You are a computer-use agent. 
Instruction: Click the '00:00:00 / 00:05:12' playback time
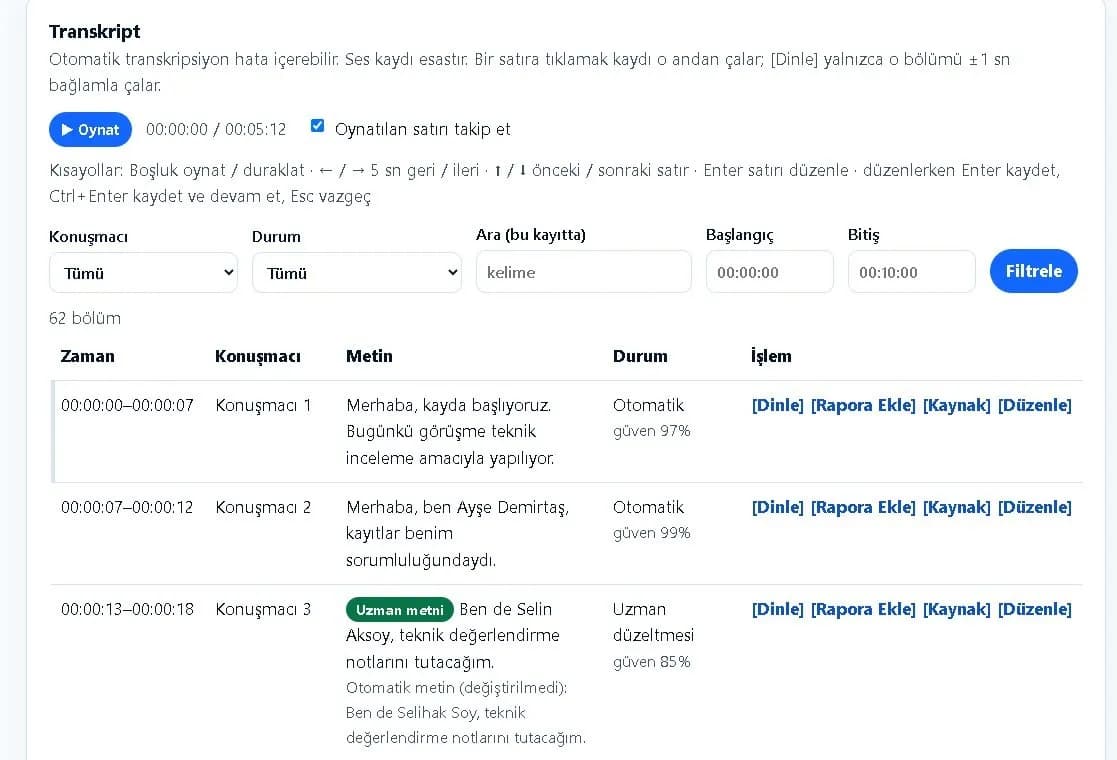[x=216, y=129]
